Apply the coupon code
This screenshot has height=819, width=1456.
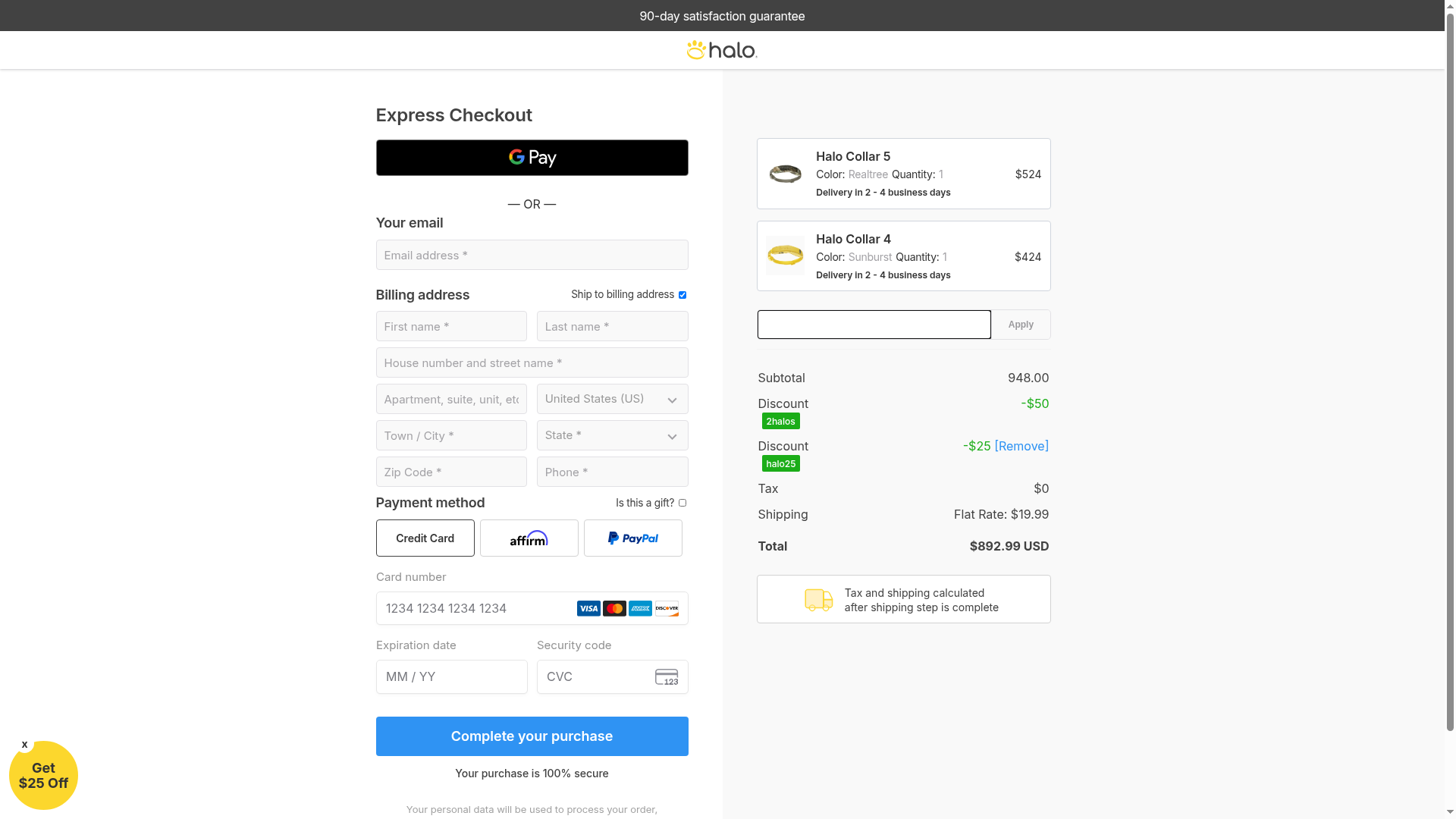(x=1021, y=325)
